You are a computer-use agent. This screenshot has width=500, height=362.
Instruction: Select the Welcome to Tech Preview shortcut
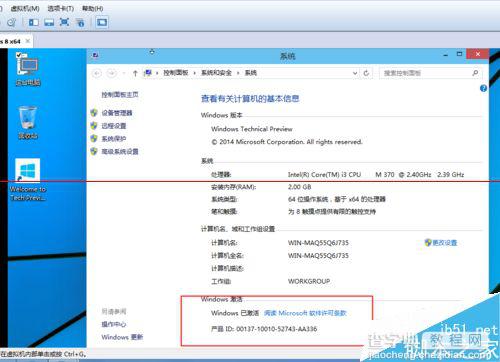coord(28,180)
